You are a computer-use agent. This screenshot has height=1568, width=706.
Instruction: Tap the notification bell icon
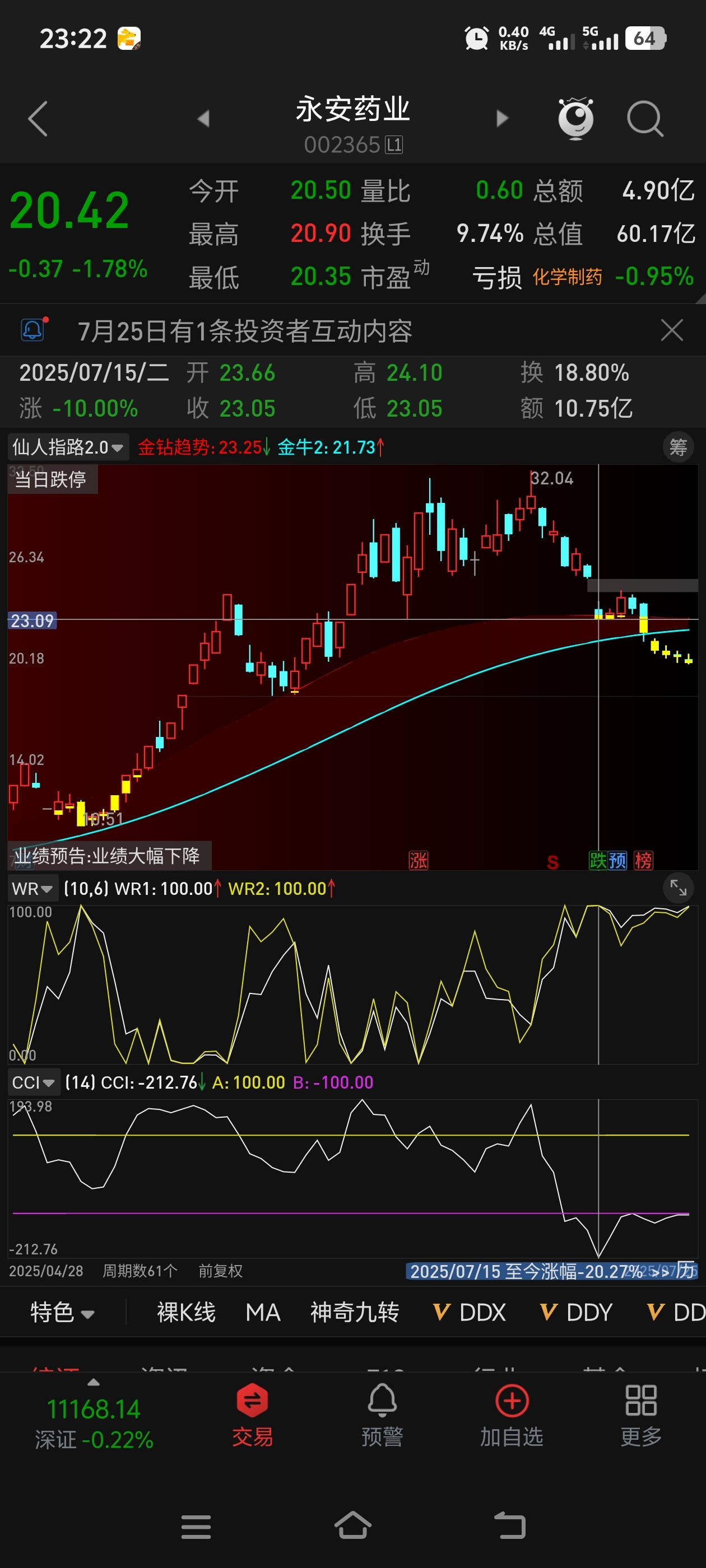pyautogui.click(x=33, y=330)
